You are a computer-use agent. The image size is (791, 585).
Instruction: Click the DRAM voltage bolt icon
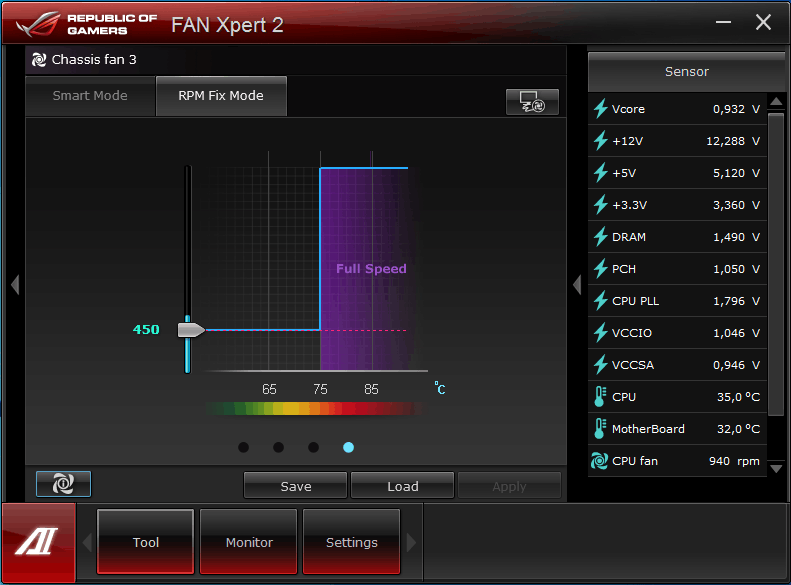click(600, 237)
